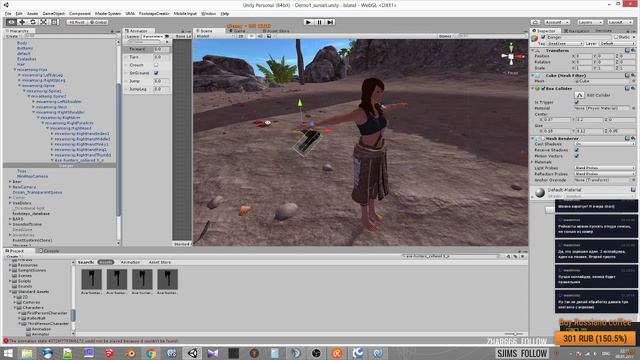Open Google Chrome from taskbar
640x360 pixels.
[x=151, y=353]
